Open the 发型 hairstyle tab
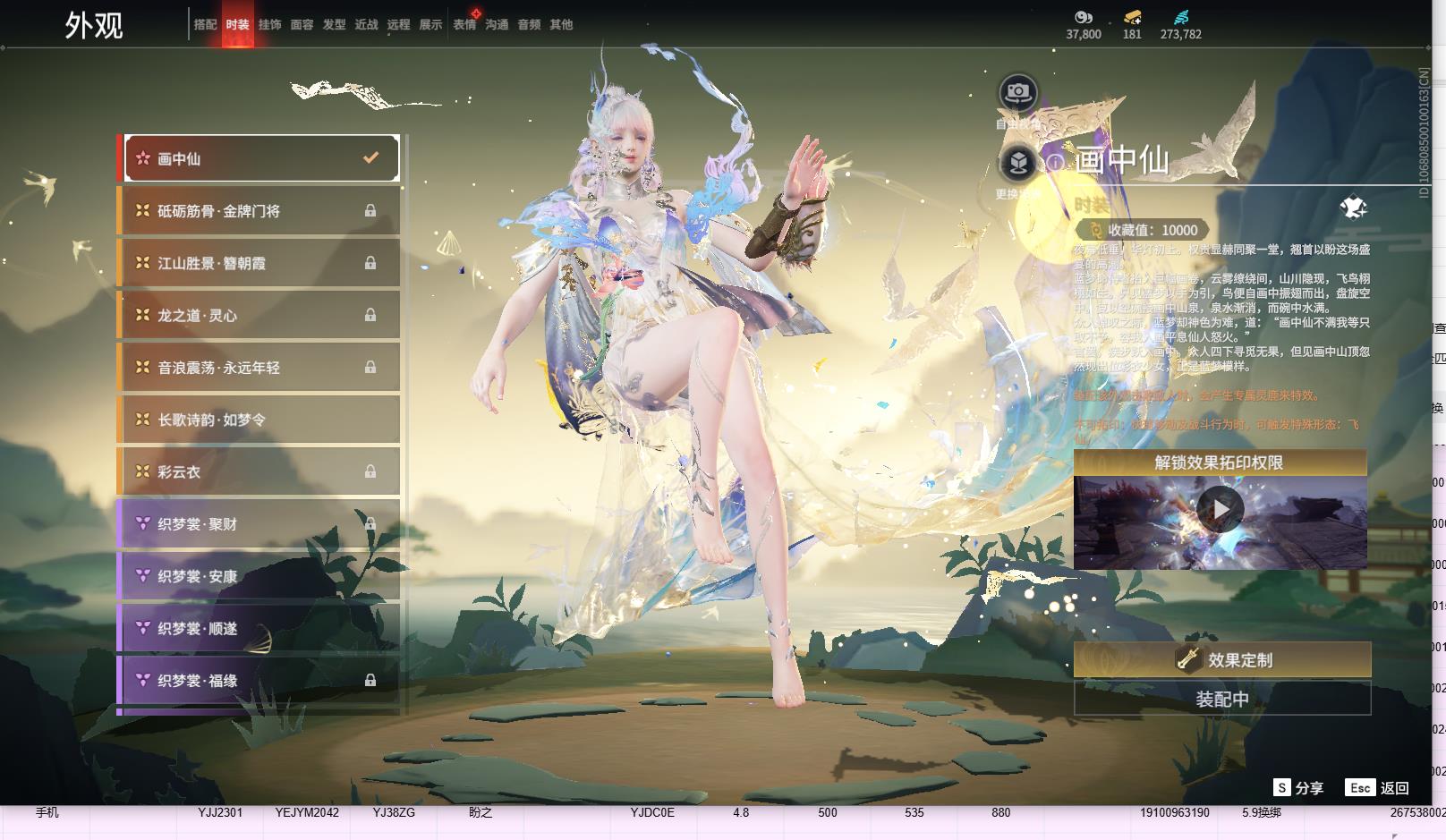 tap(334, 24)
